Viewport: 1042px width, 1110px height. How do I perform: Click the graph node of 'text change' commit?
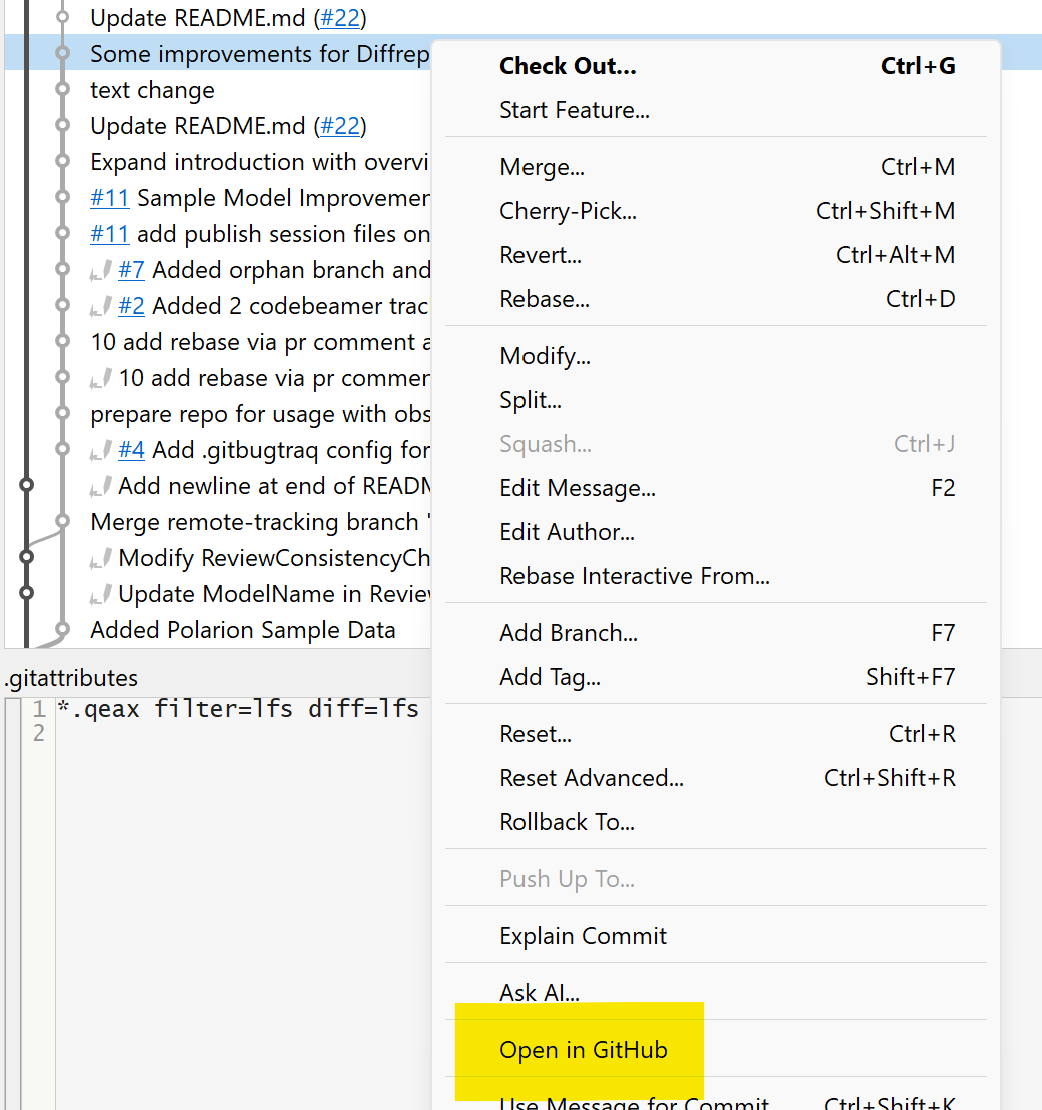click(x=62, y=90)
